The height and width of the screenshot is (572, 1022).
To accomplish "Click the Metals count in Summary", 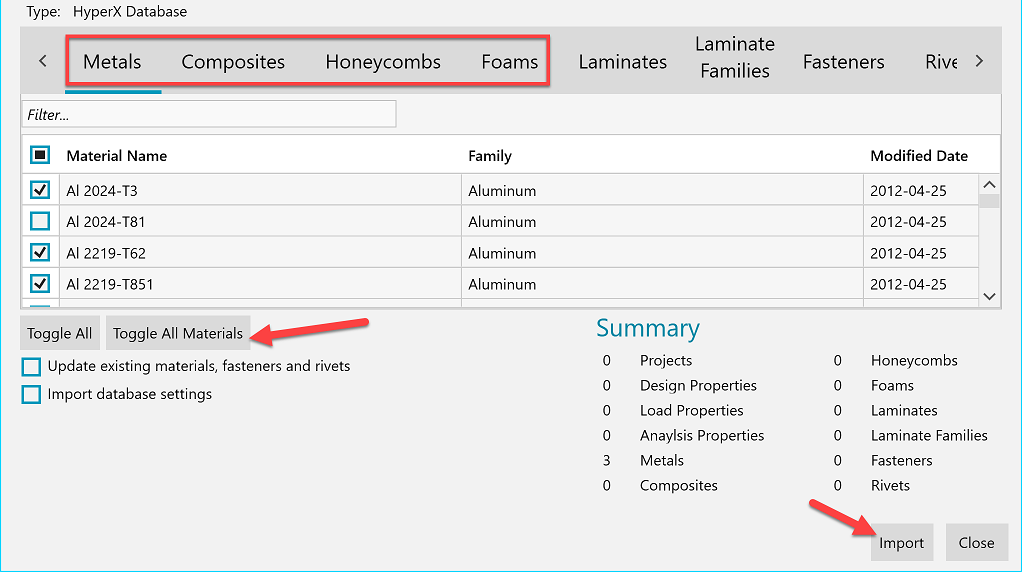I will coord(606,461).
